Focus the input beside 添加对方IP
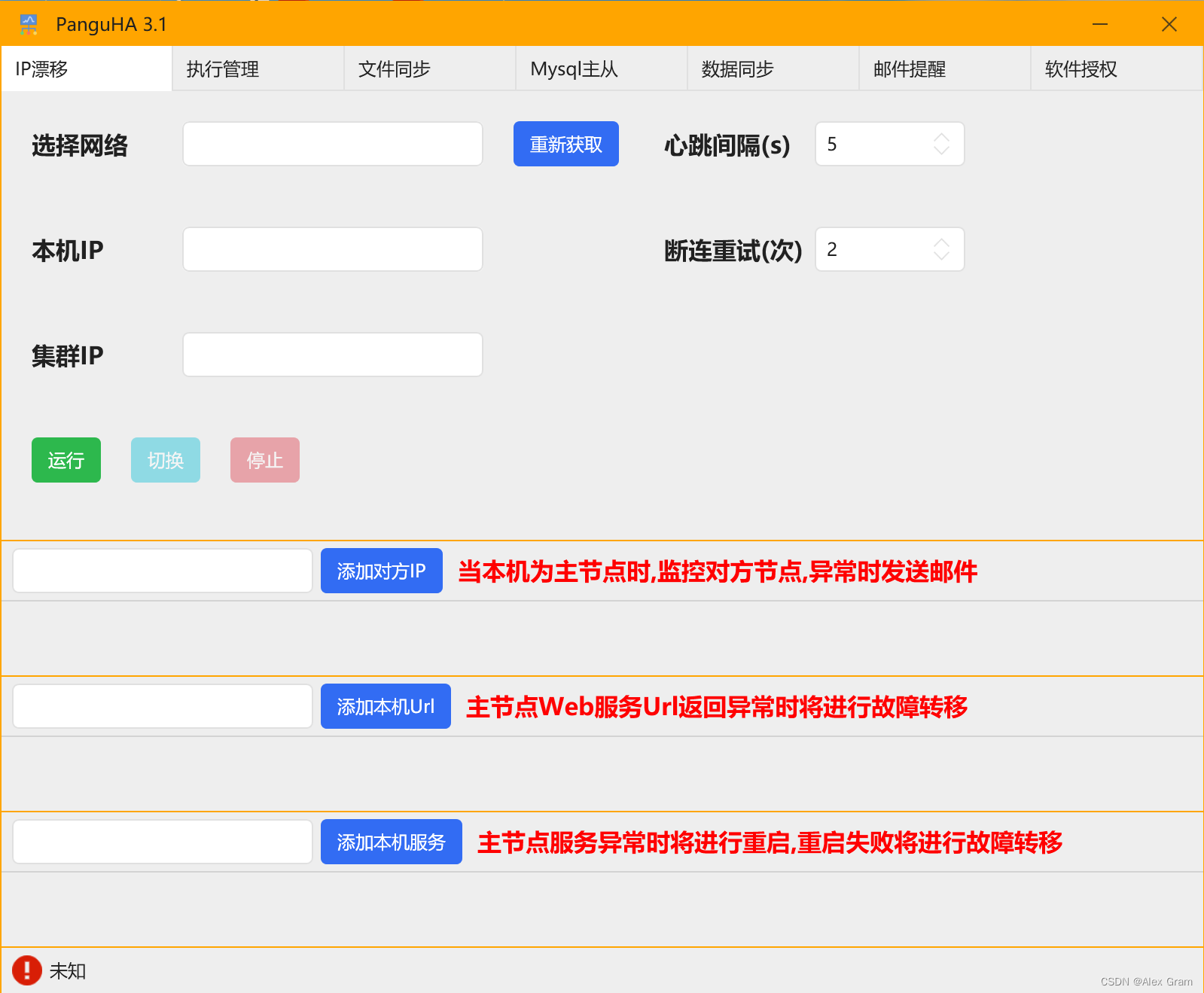The width and height of the screenshot is (1204, 993). [163, 571]
